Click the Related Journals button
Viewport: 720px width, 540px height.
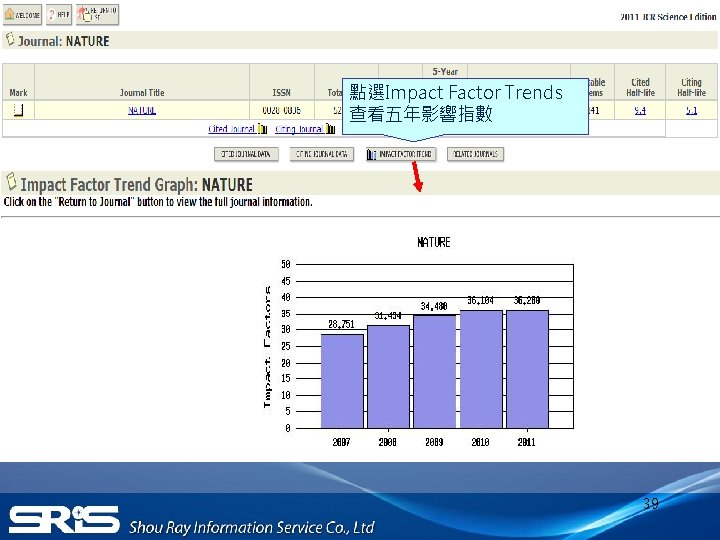(475, 154)
